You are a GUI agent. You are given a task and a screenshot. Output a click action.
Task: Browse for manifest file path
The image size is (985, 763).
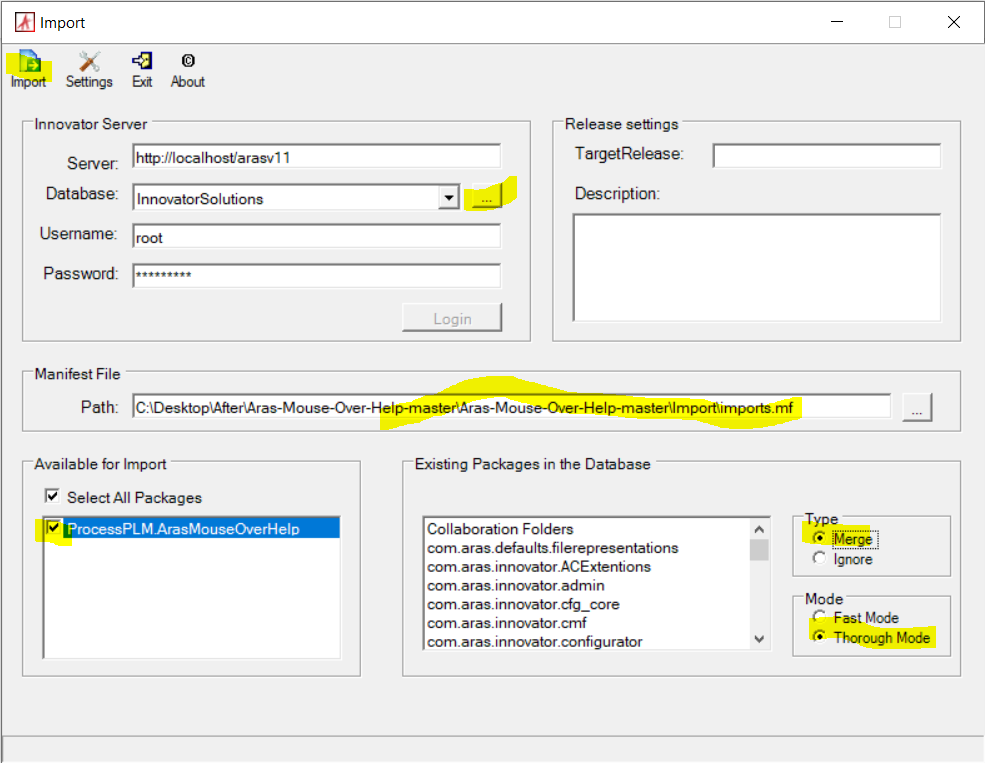click(917, 407)
